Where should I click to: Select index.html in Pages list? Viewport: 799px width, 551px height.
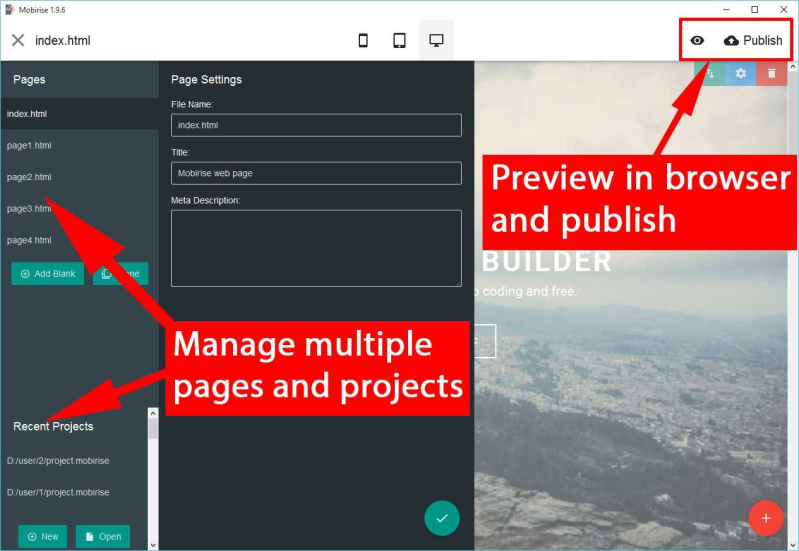[79, 114]
